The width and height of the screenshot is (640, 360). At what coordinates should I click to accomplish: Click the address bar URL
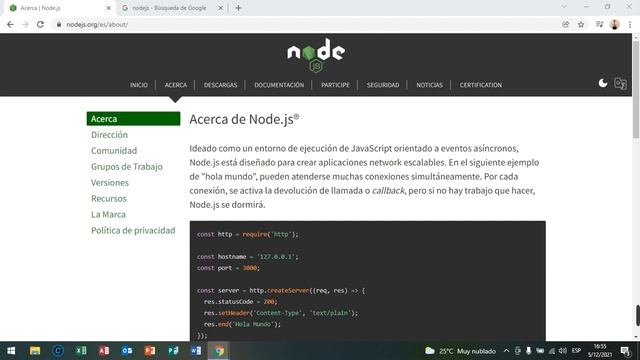click(x=97, y=25)
